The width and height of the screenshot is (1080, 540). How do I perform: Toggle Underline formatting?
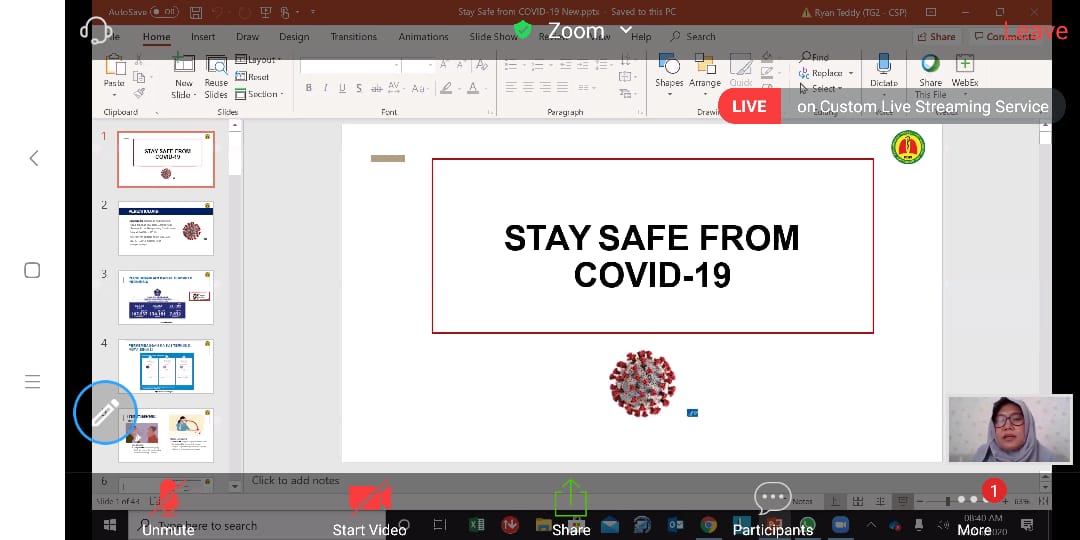(342, 88)
